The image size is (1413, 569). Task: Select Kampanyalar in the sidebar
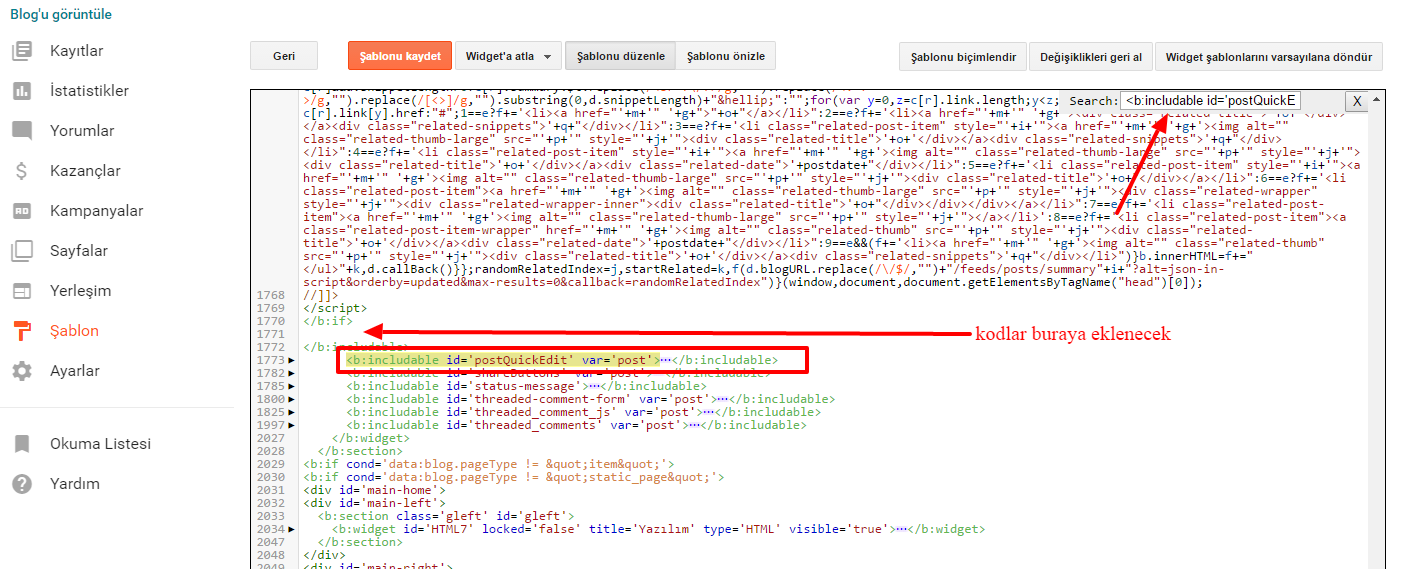pos(97,211)
